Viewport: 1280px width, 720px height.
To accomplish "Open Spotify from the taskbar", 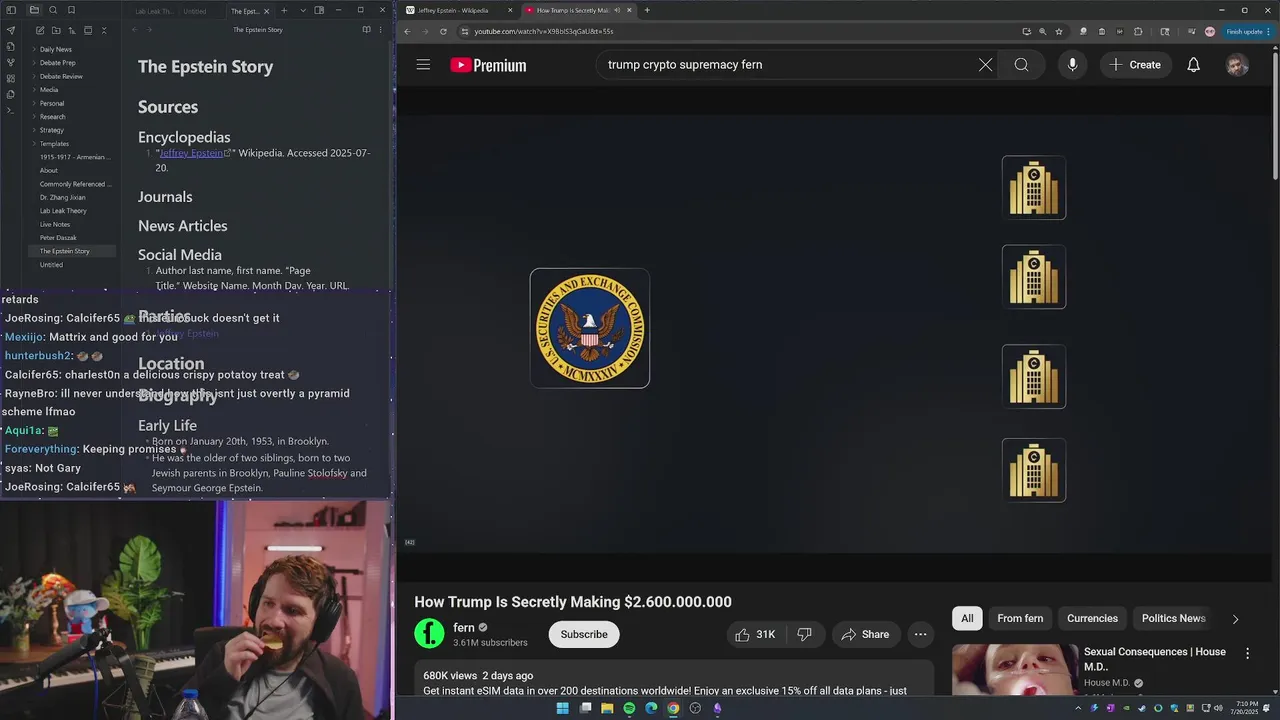I will point(629,708).
